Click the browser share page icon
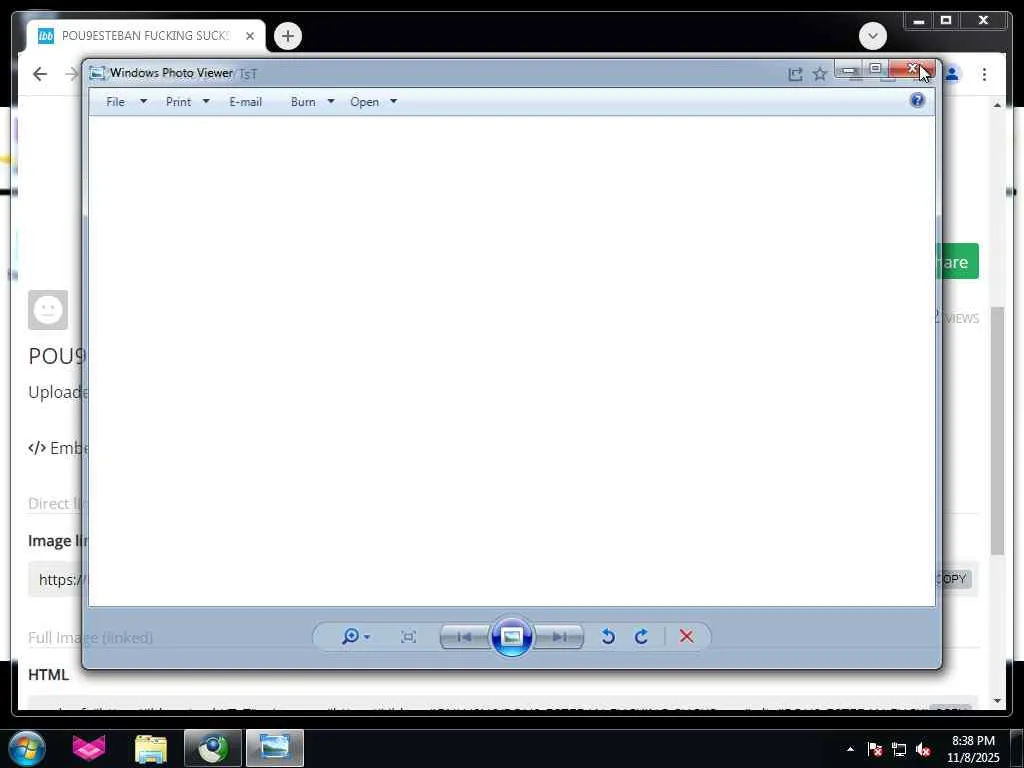Viewport: 1024px width, 768px height. coord(795,74)
